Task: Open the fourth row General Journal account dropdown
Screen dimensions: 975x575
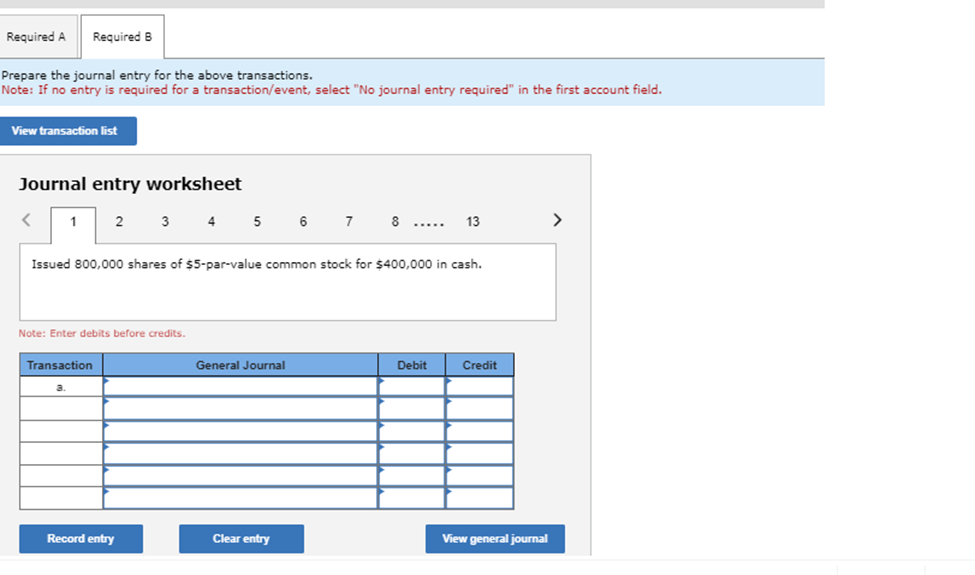Action: click(241, 454)
